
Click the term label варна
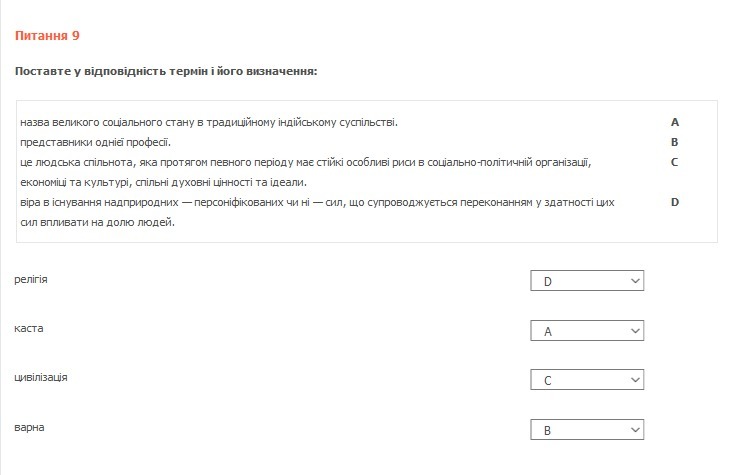coord(29,427)
